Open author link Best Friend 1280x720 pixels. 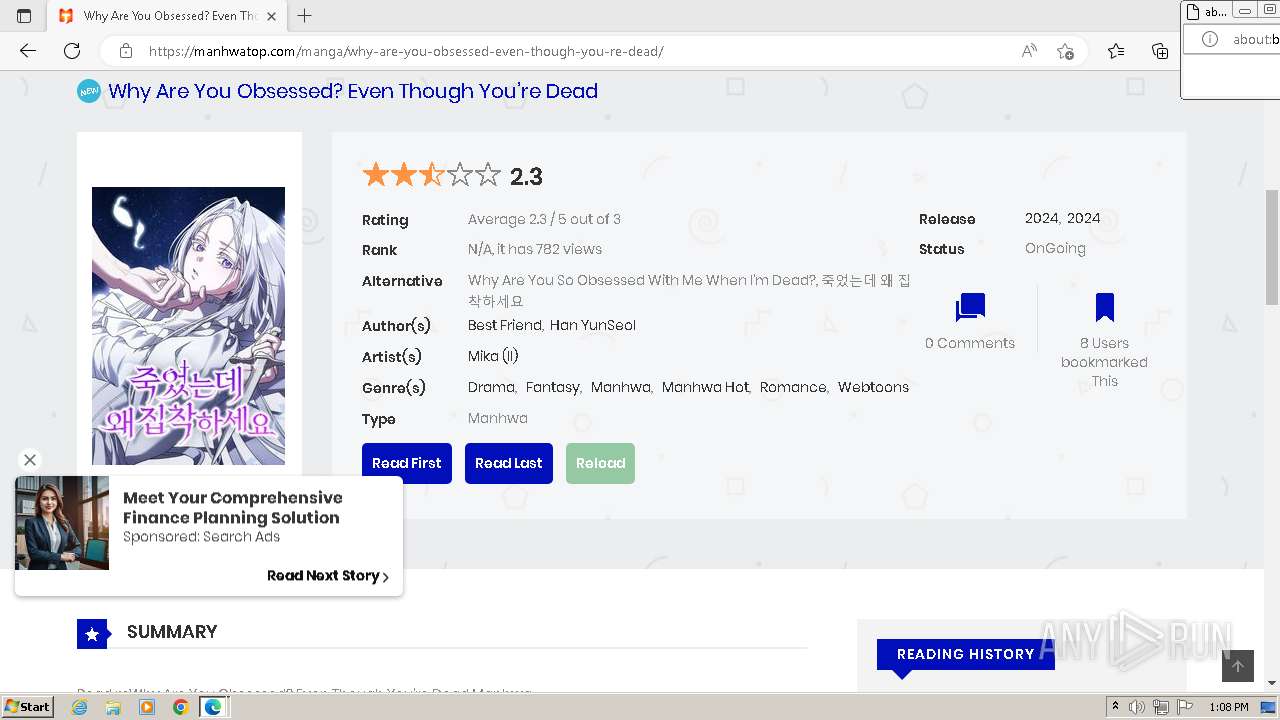pos(505,325)
